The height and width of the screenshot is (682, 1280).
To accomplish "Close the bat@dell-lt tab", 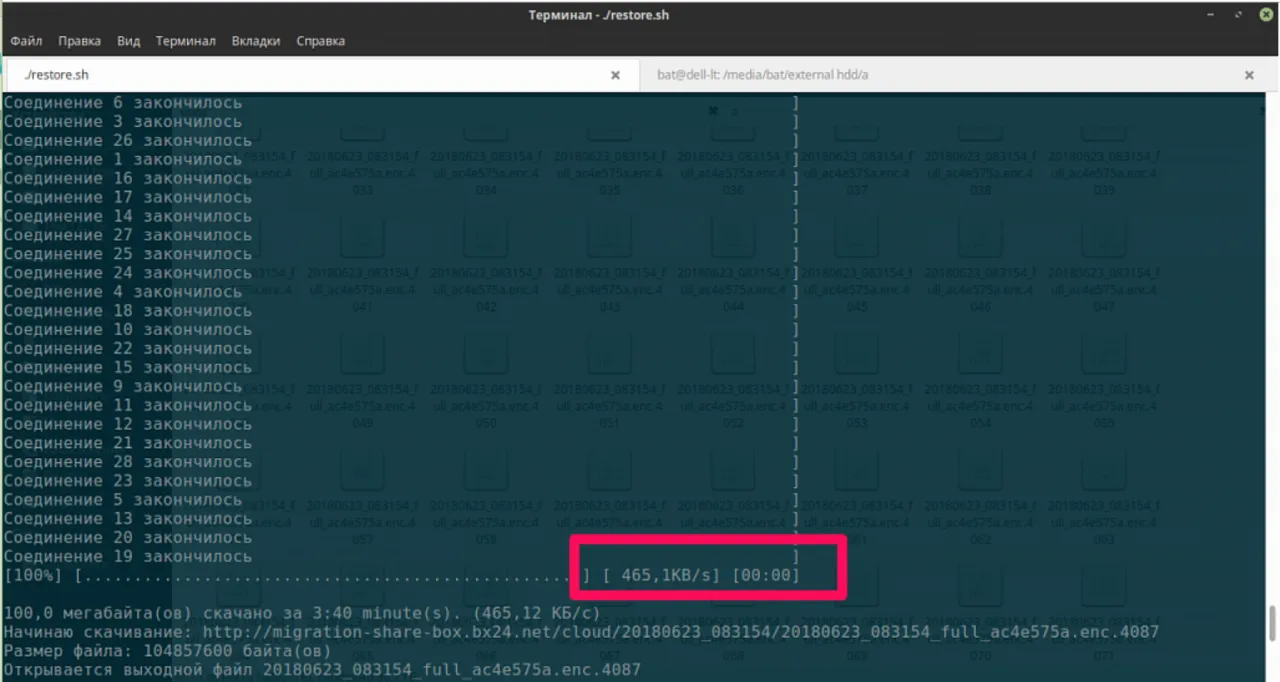I will point(1248,75).
